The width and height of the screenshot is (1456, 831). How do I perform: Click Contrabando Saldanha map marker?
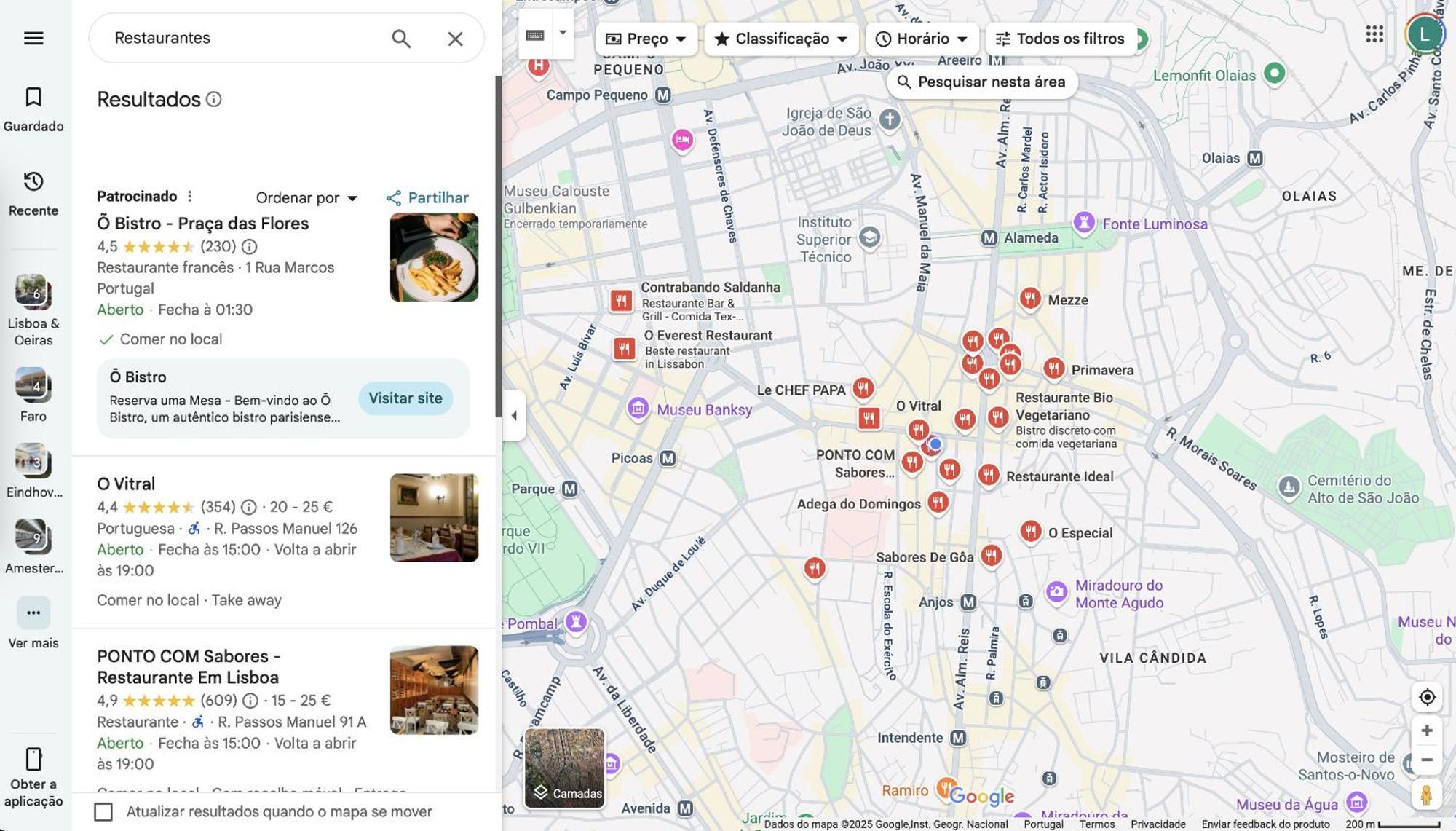[621, 300]
